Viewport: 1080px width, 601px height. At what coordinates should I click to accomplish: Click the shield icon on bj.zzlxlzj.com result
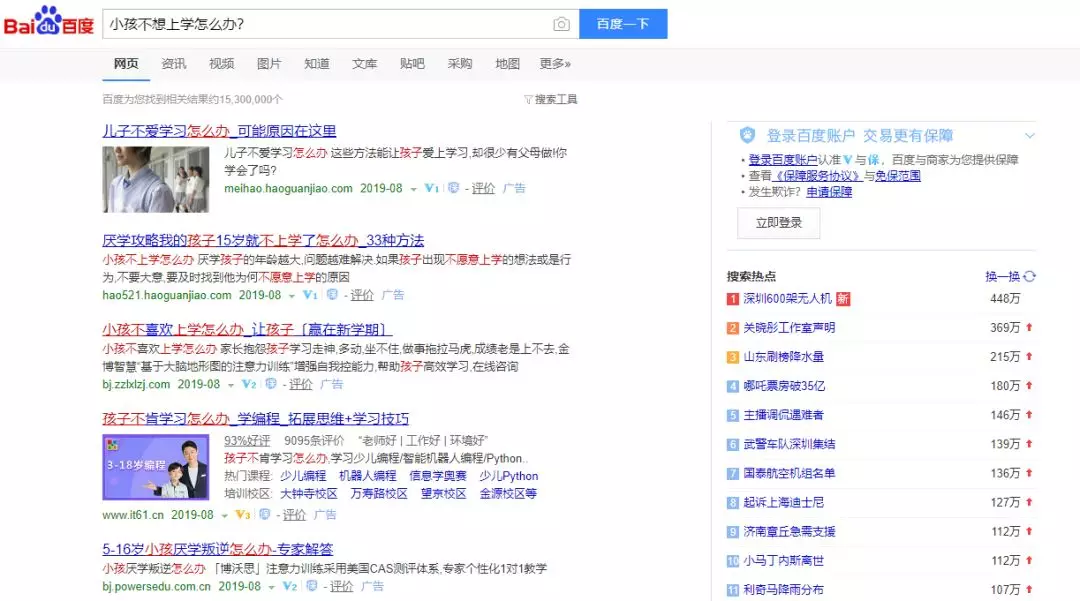271,383
